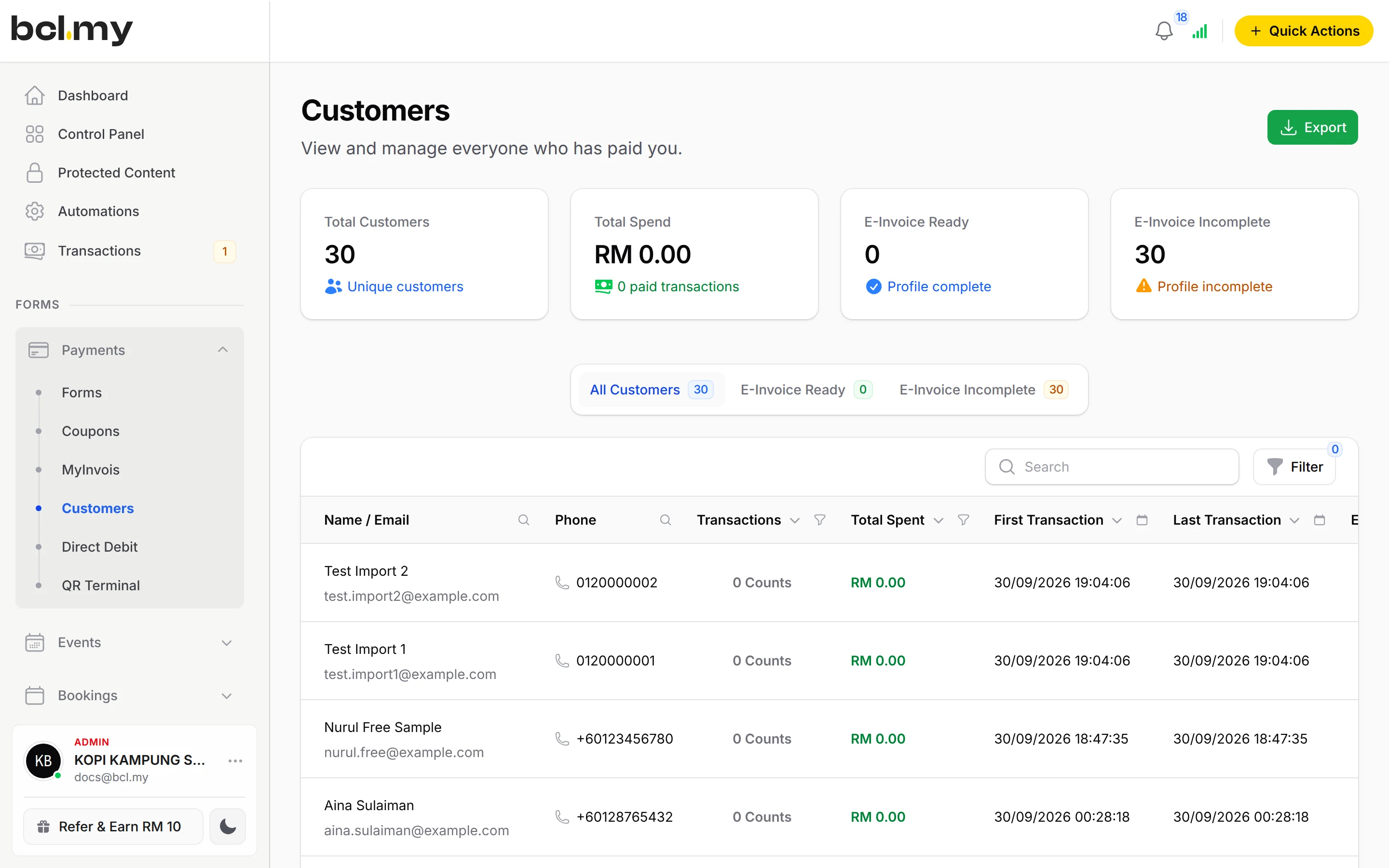Open Last Transaction date picker icon
The image size is (1389, 868).
(x=1319, y=519)
